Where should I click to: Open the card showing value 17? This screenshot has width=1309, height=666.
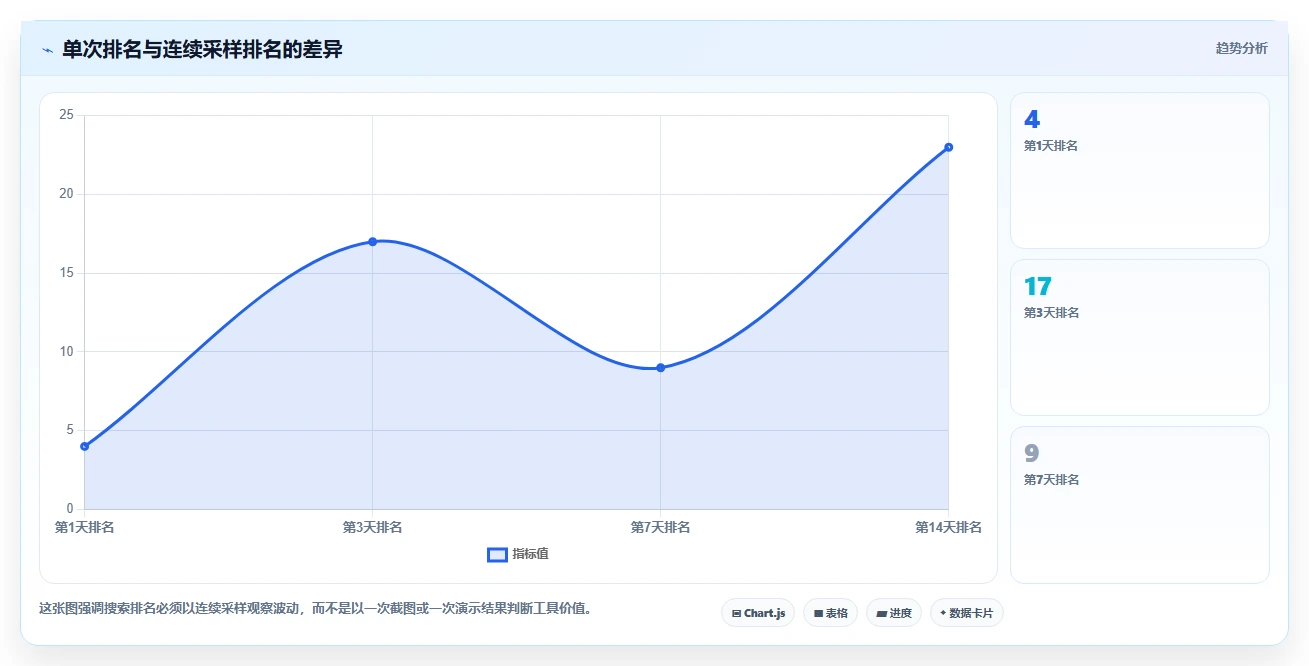click(1140, 337)
